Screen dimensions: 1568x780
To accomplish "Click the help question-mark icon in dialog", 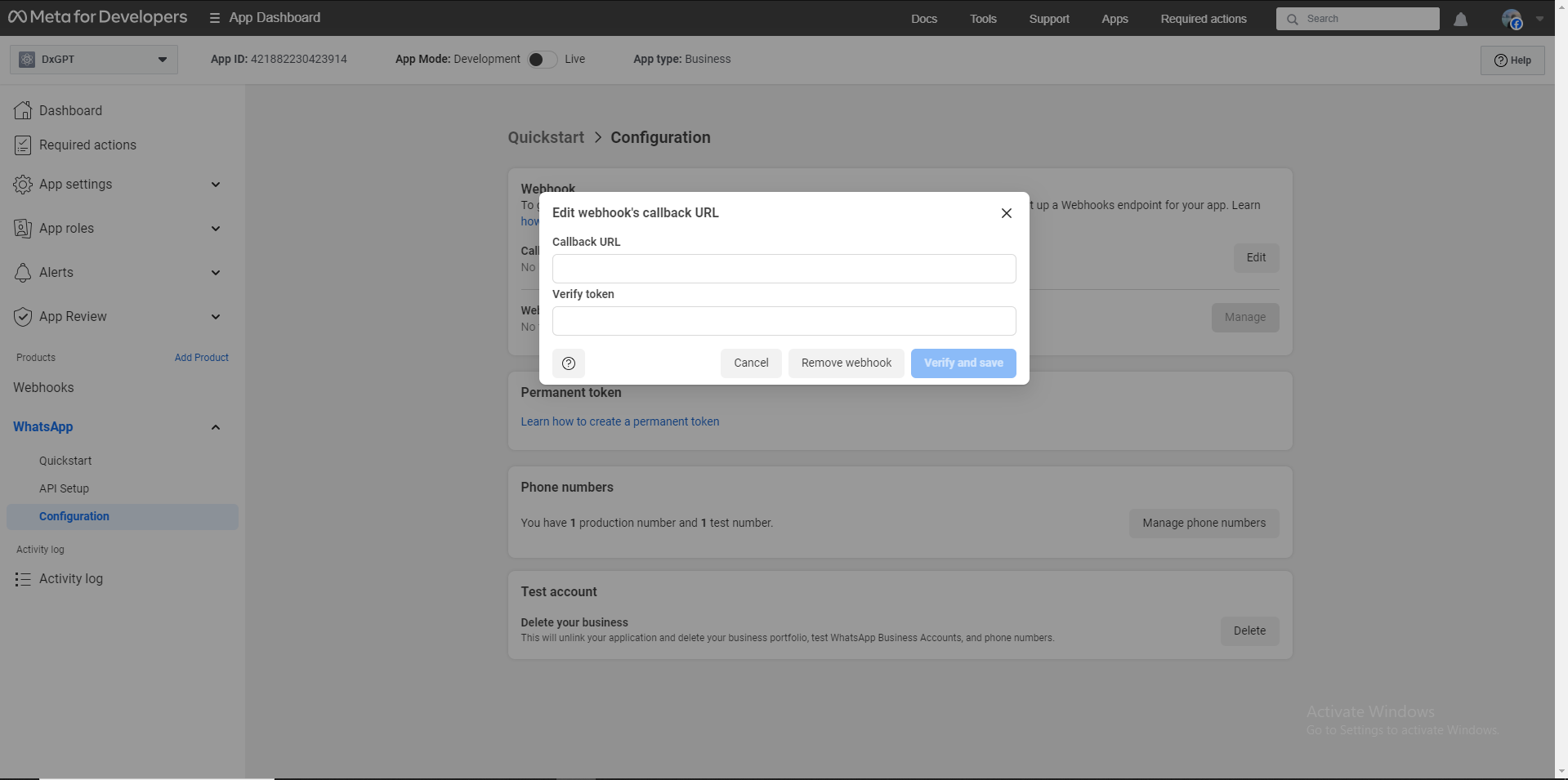I will [569, 363].
